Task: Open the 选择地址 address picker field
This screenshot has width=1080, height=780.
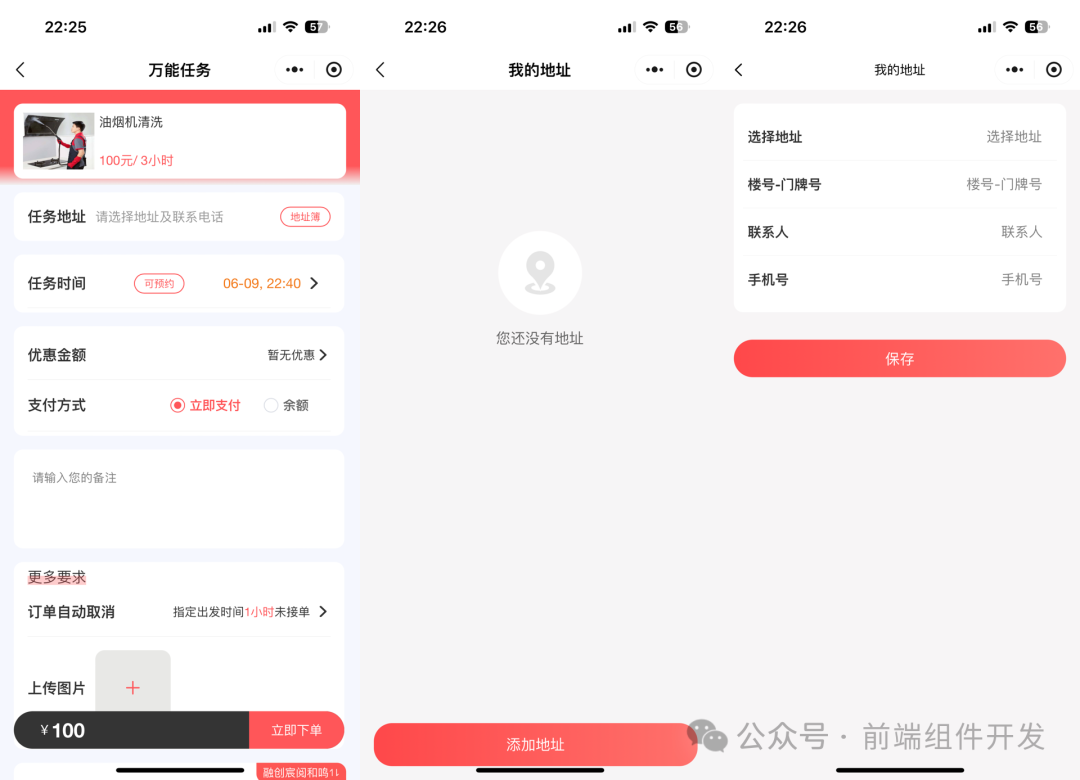Action: pyautogui.click(x=900, y=136)
